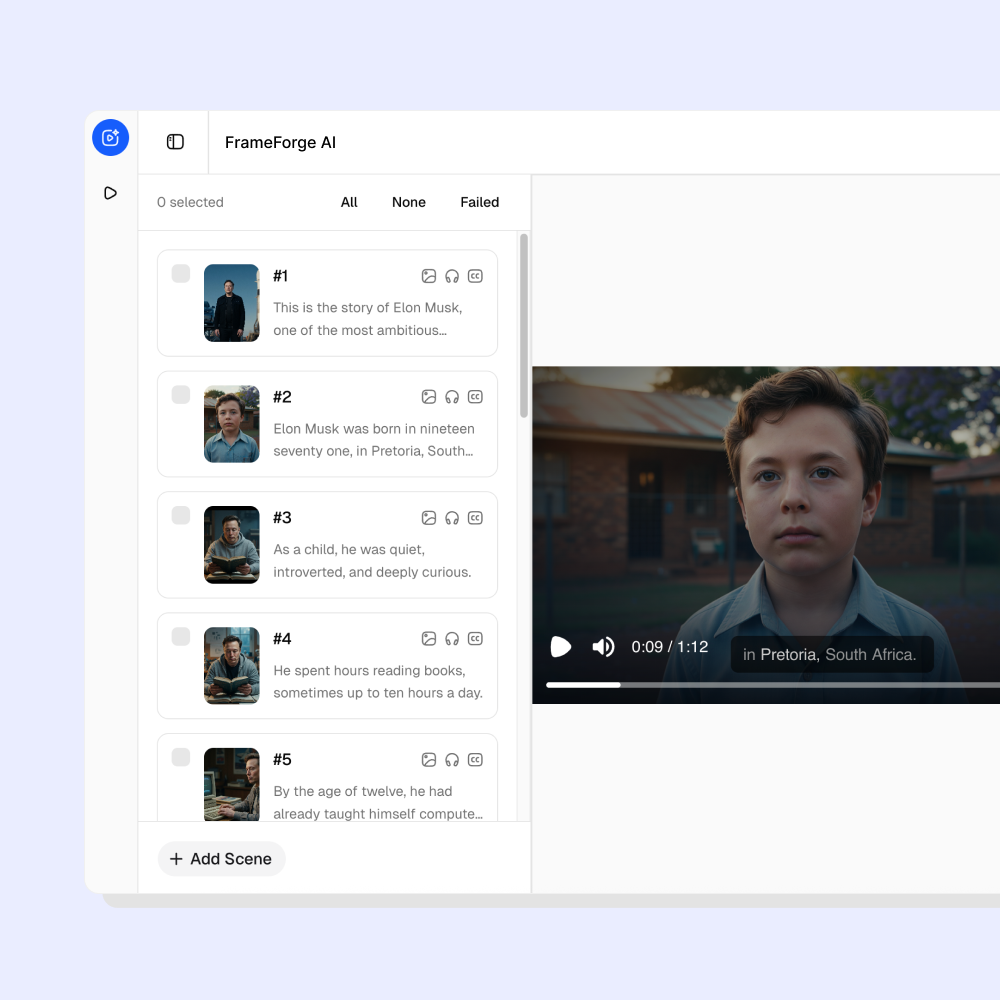Click the AI video generator sidebar icon
This screenshot has width=1000, height=1000.
[110, 138]
